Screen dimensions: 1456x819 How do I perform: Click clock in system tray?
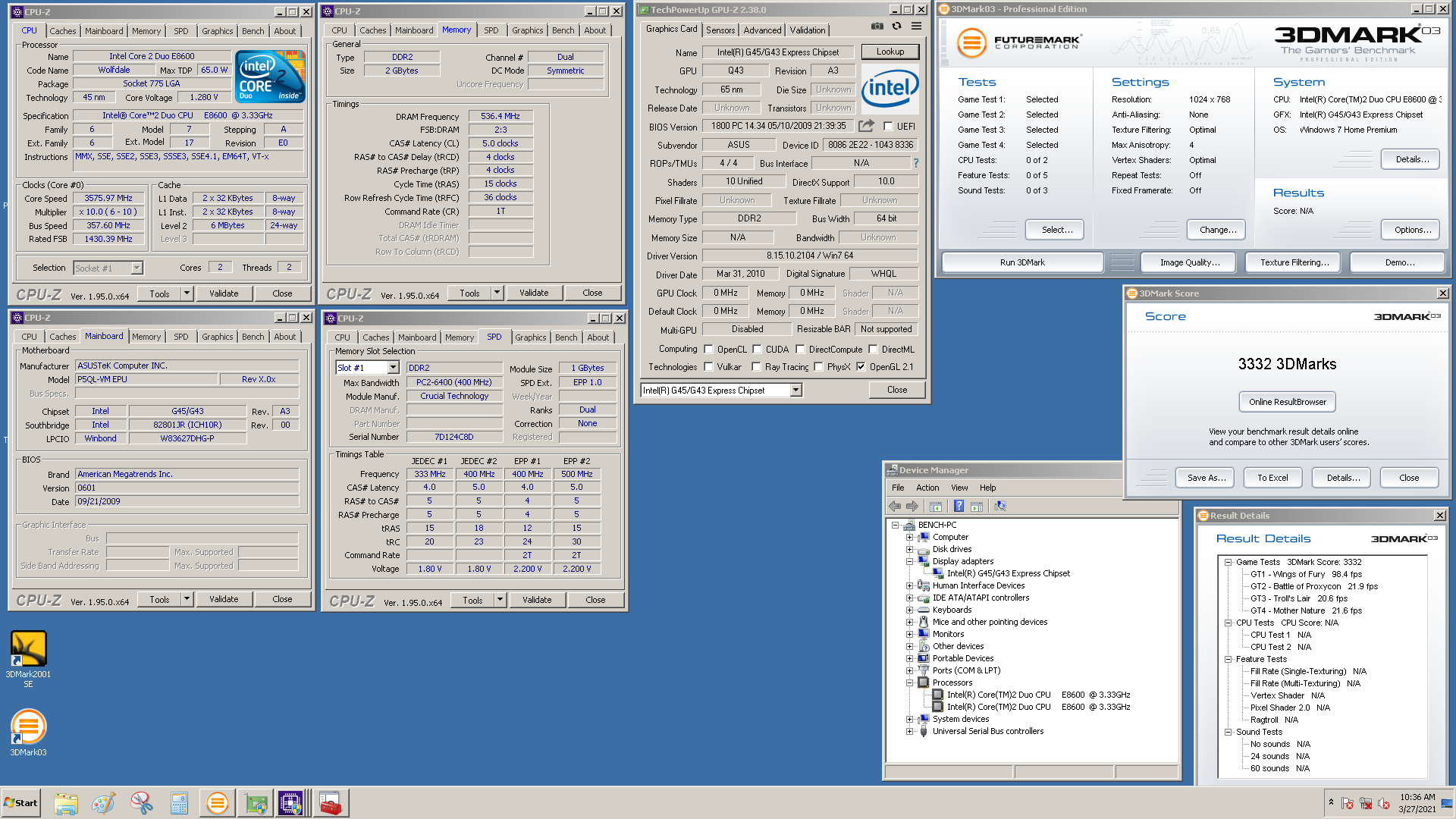click(x=1417, y=803)
